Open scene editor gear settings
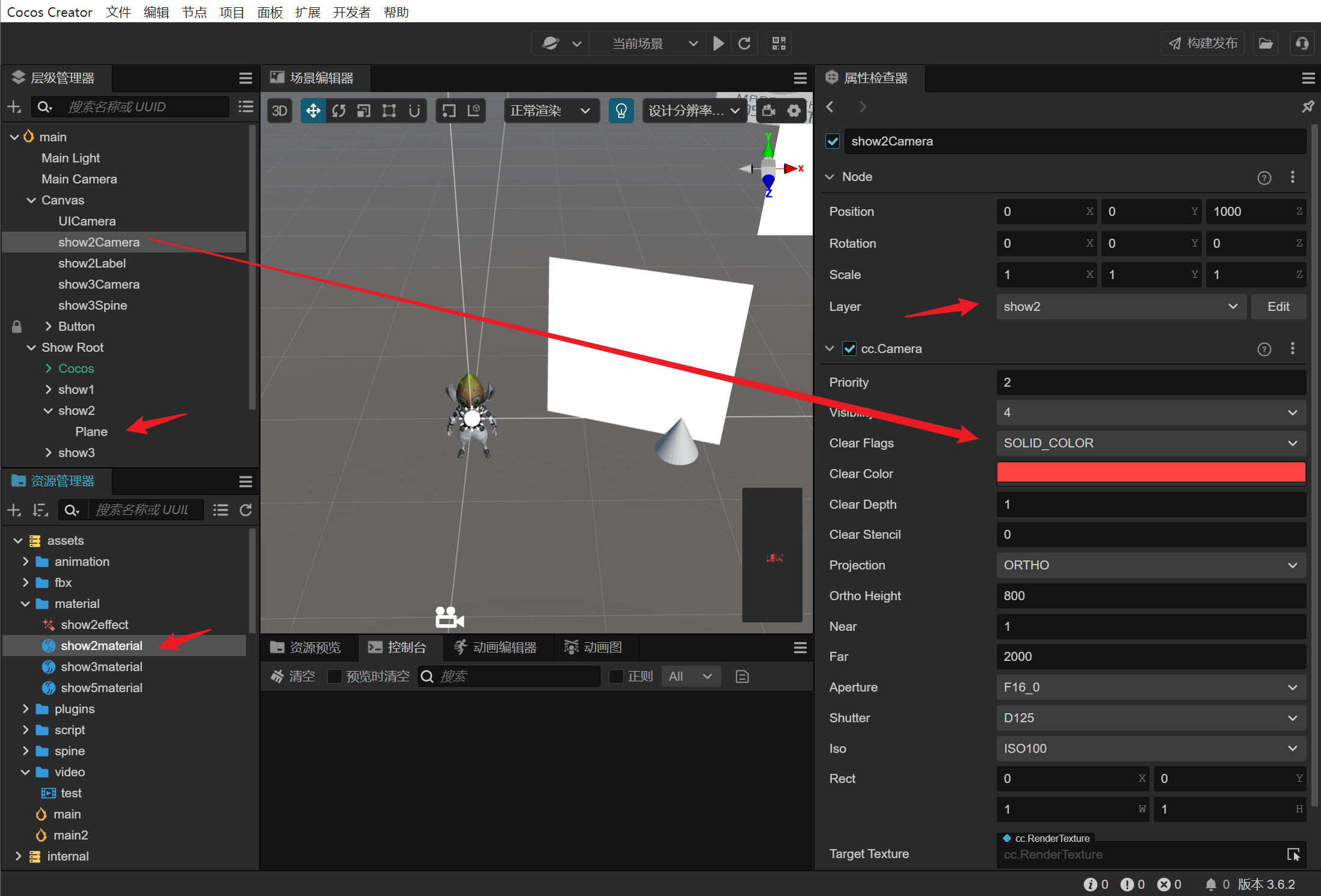This screenshot has width=1321, height=896. click(794, 111)
